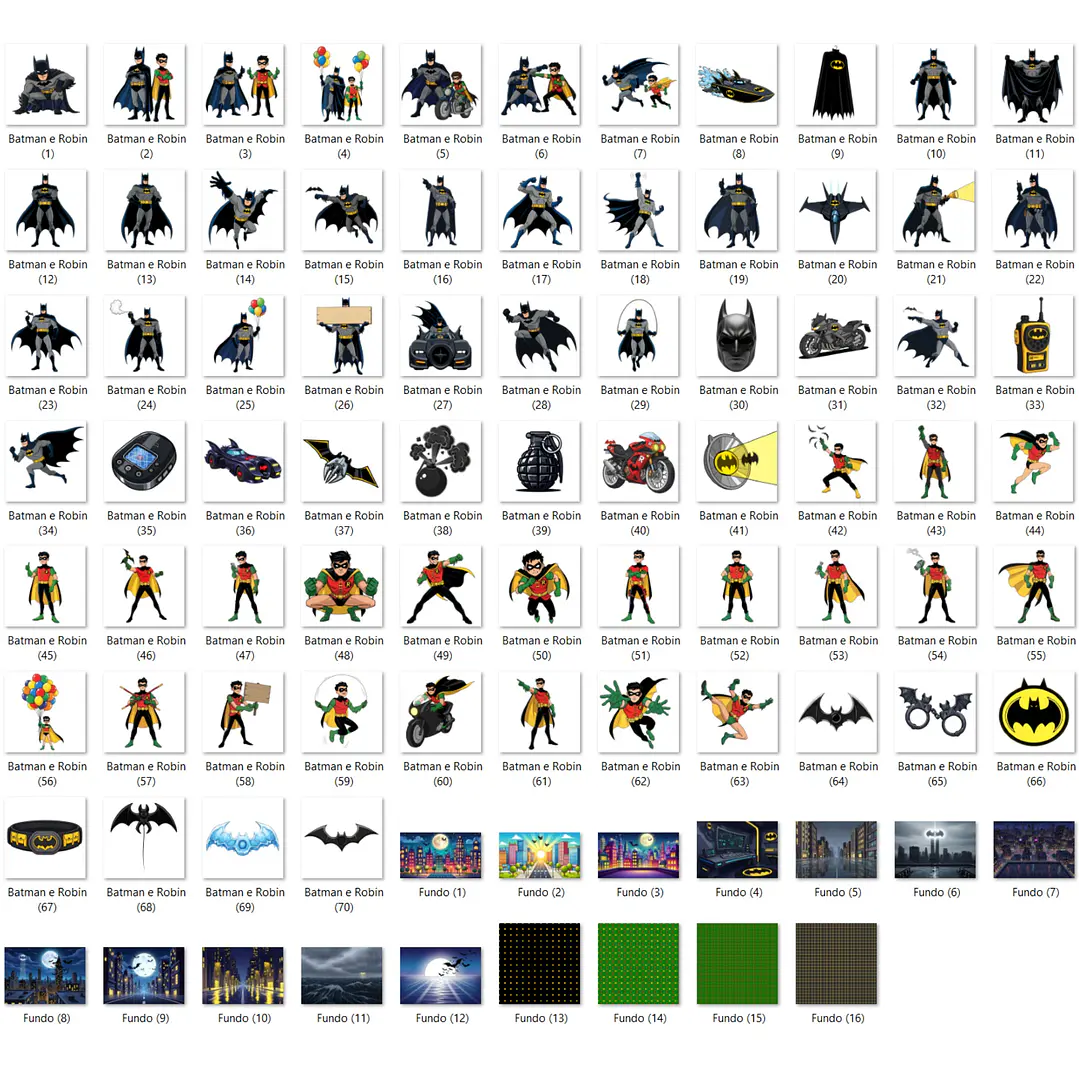Open Batman e Robin (4) balloons image
This screenshot has height=1079, width=1079.
coord(343,85)
